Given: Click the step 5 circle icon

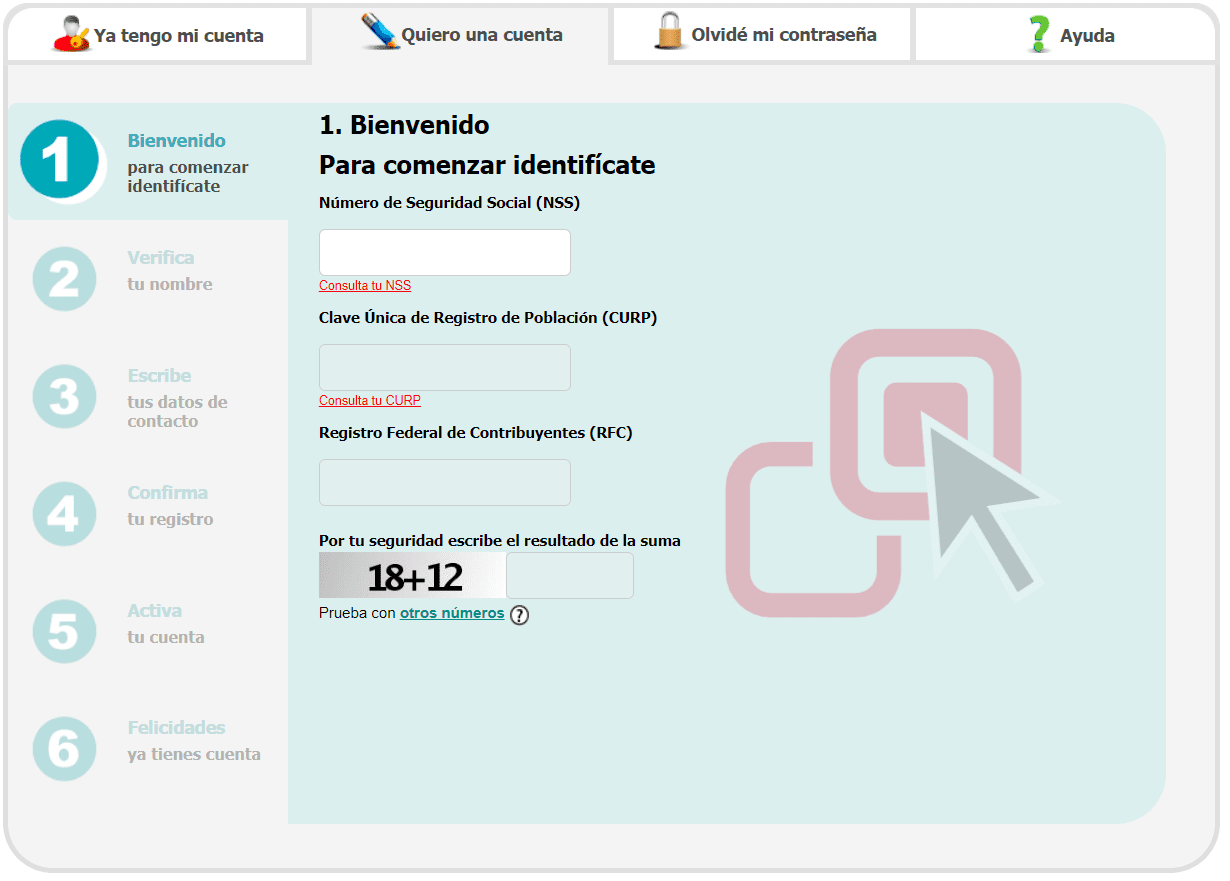Looking at the screenshot, I should pos(64,632).
